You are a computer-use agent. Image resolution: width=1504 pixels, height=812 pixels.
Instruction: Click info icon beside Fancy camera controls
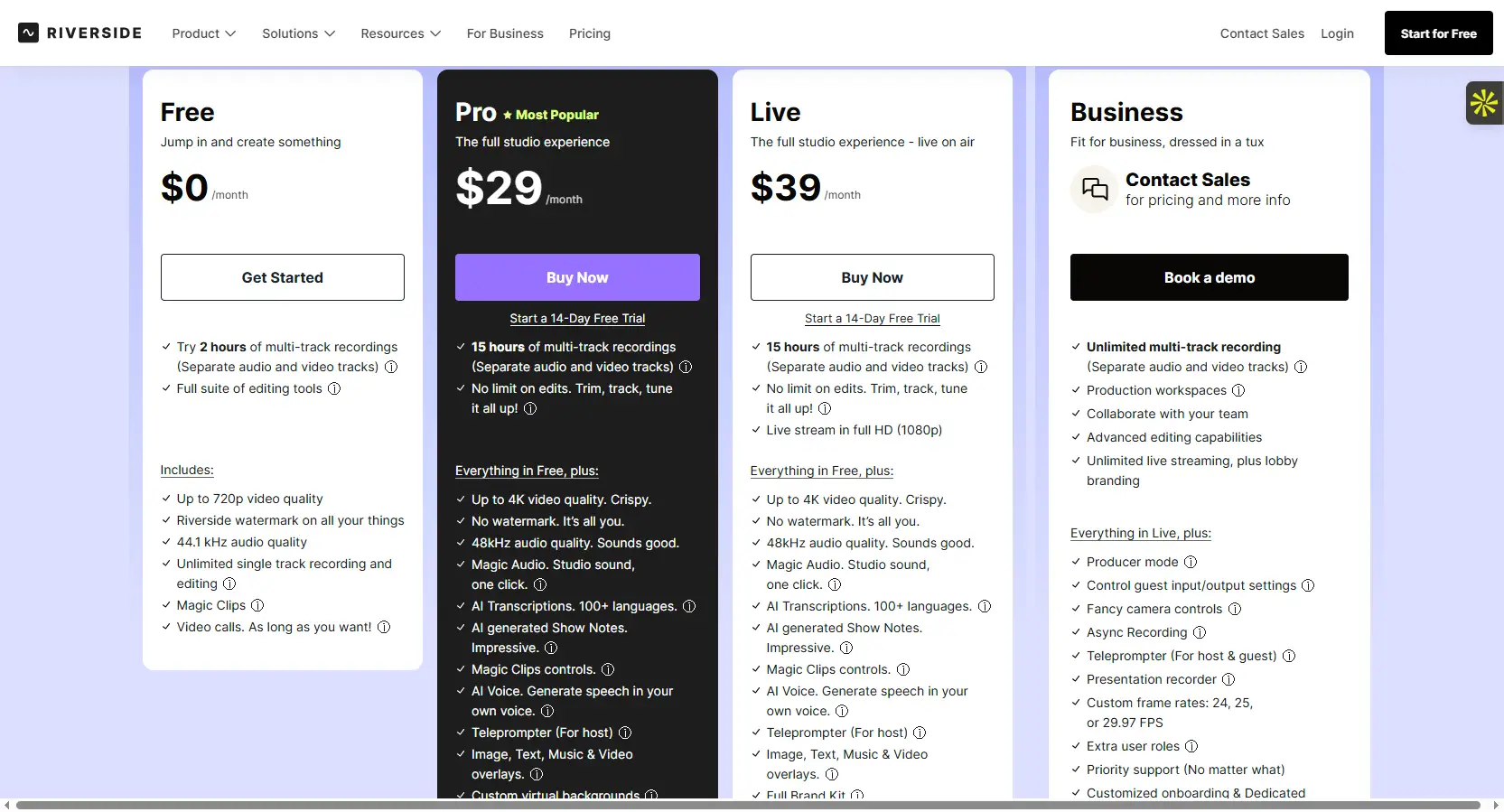(1235, 609)
